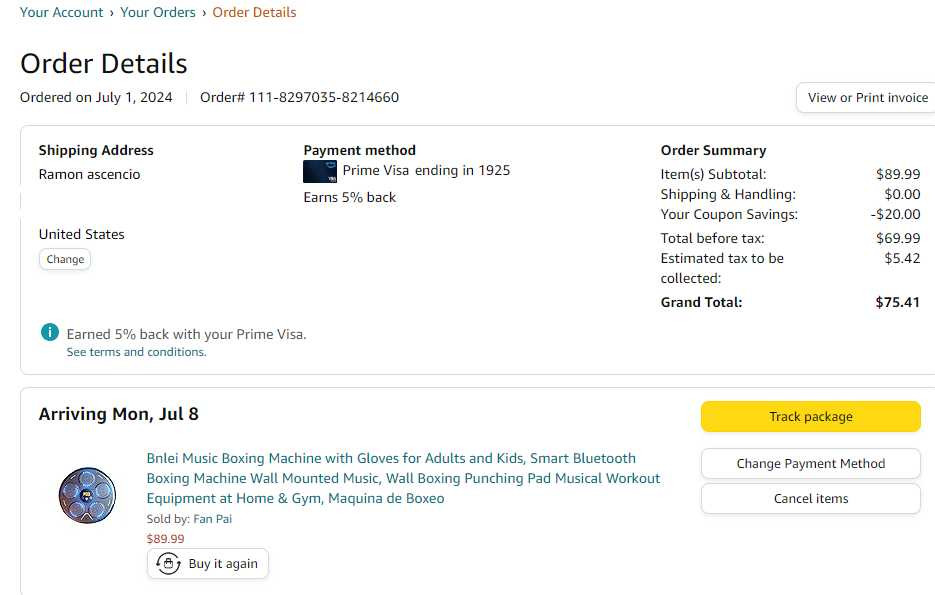Viewport: 935px width, 595px height.
Task: Click the Buy it again button
Action: coord(208,563)
